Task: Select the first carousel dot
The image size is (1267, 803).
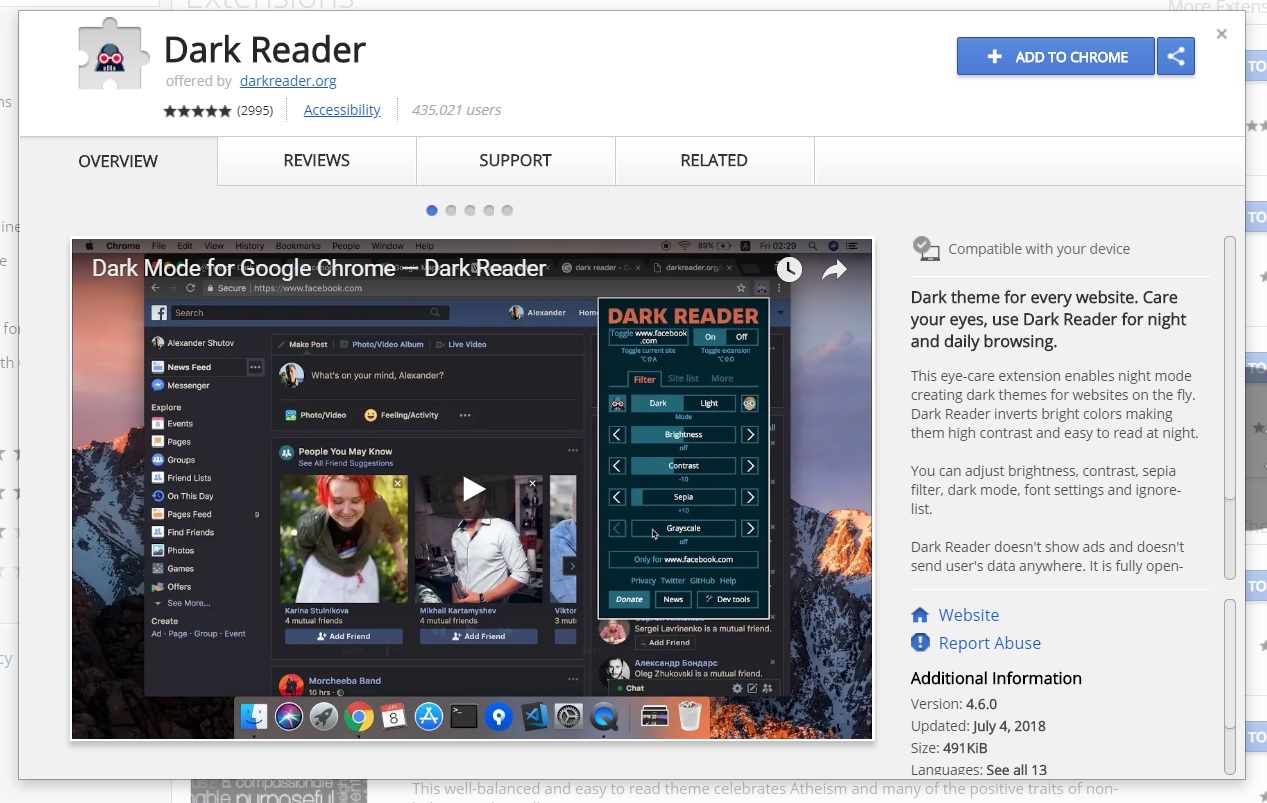Action: 432,210
